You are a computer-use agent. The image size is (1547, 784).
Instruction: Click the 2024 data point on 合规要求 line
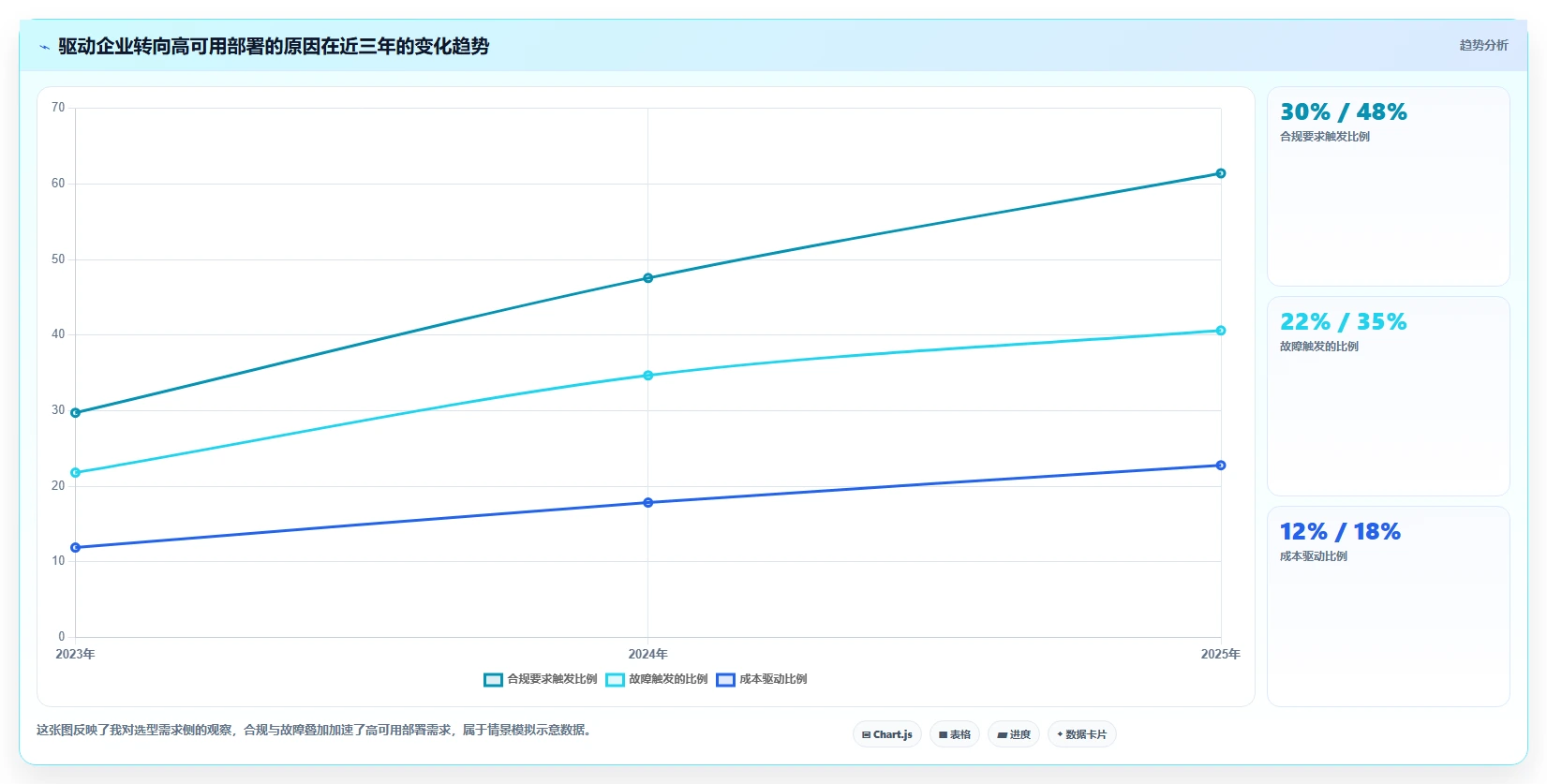point(648,278)
